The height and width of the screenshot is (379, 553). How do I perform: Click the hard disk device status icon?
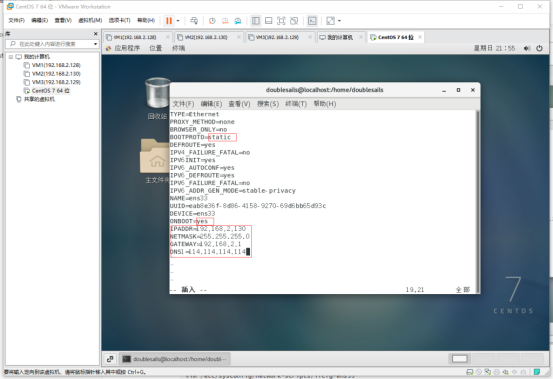(x=469, y=372)
